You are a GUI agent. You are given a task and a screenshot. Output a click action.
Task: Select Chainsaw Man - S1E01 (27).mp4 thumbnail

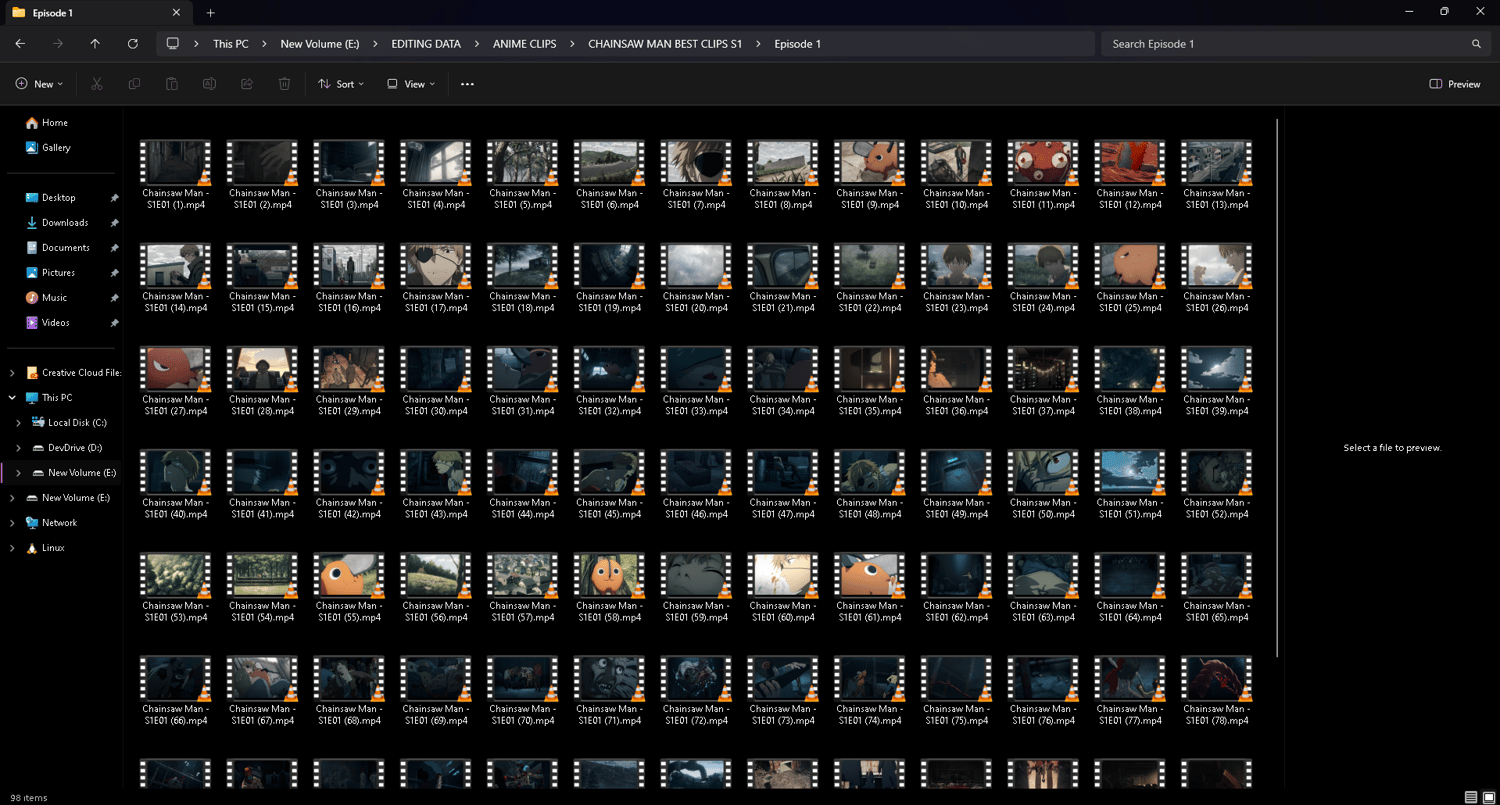175,370
